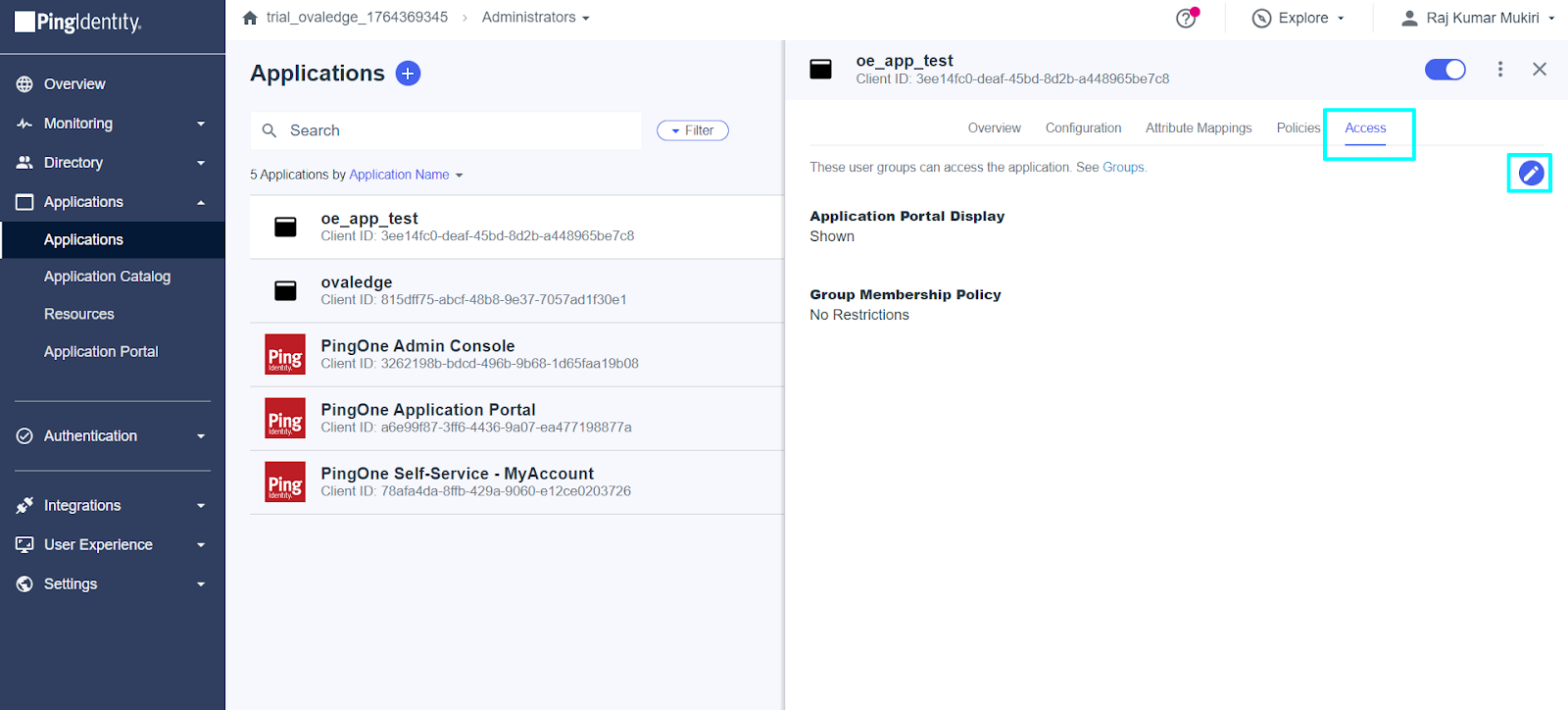Screen dimensions: 1568x710
Task: Add a new application with plus icon
Action: pos(408,74)
